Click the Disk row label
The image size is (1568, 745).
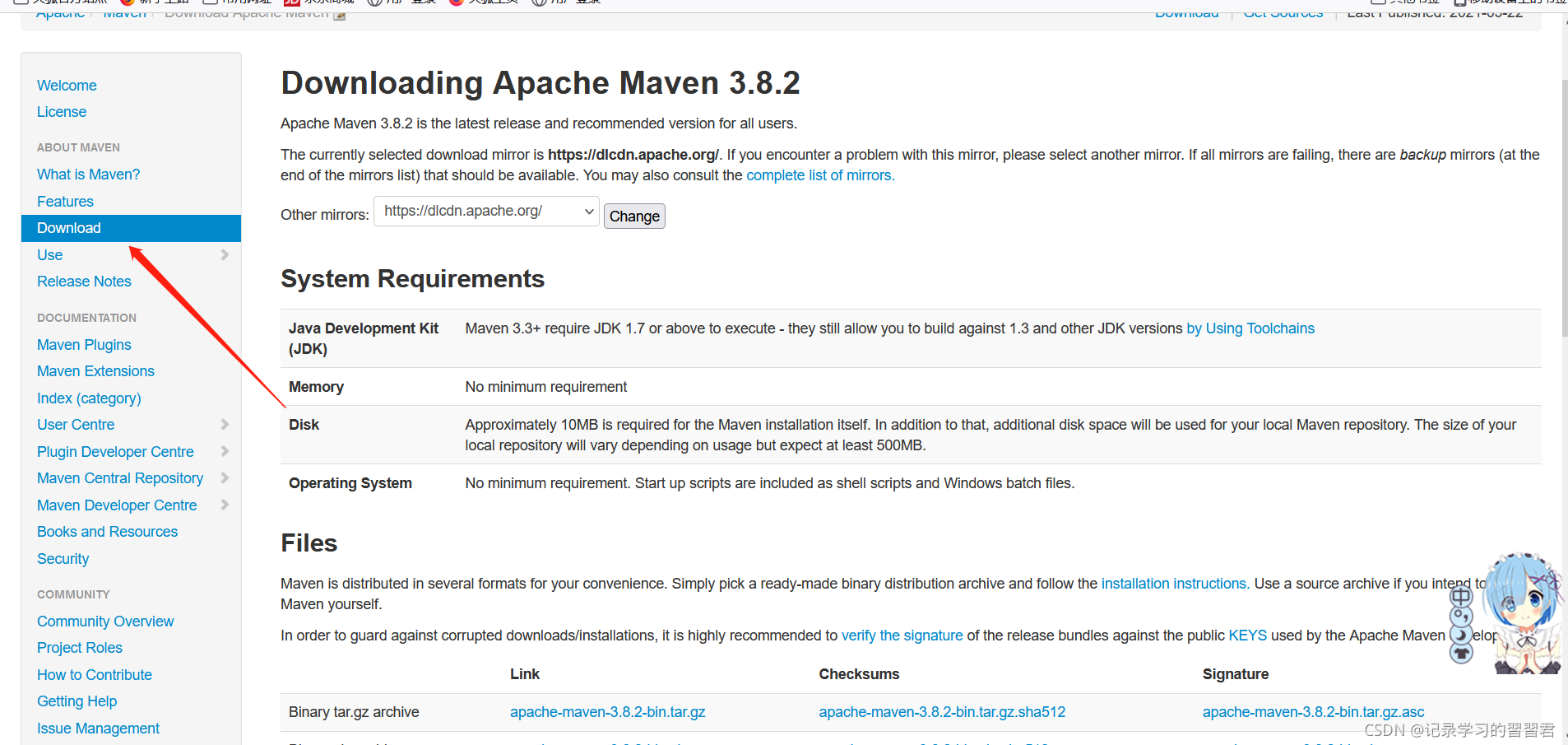(x=304, y=425)
